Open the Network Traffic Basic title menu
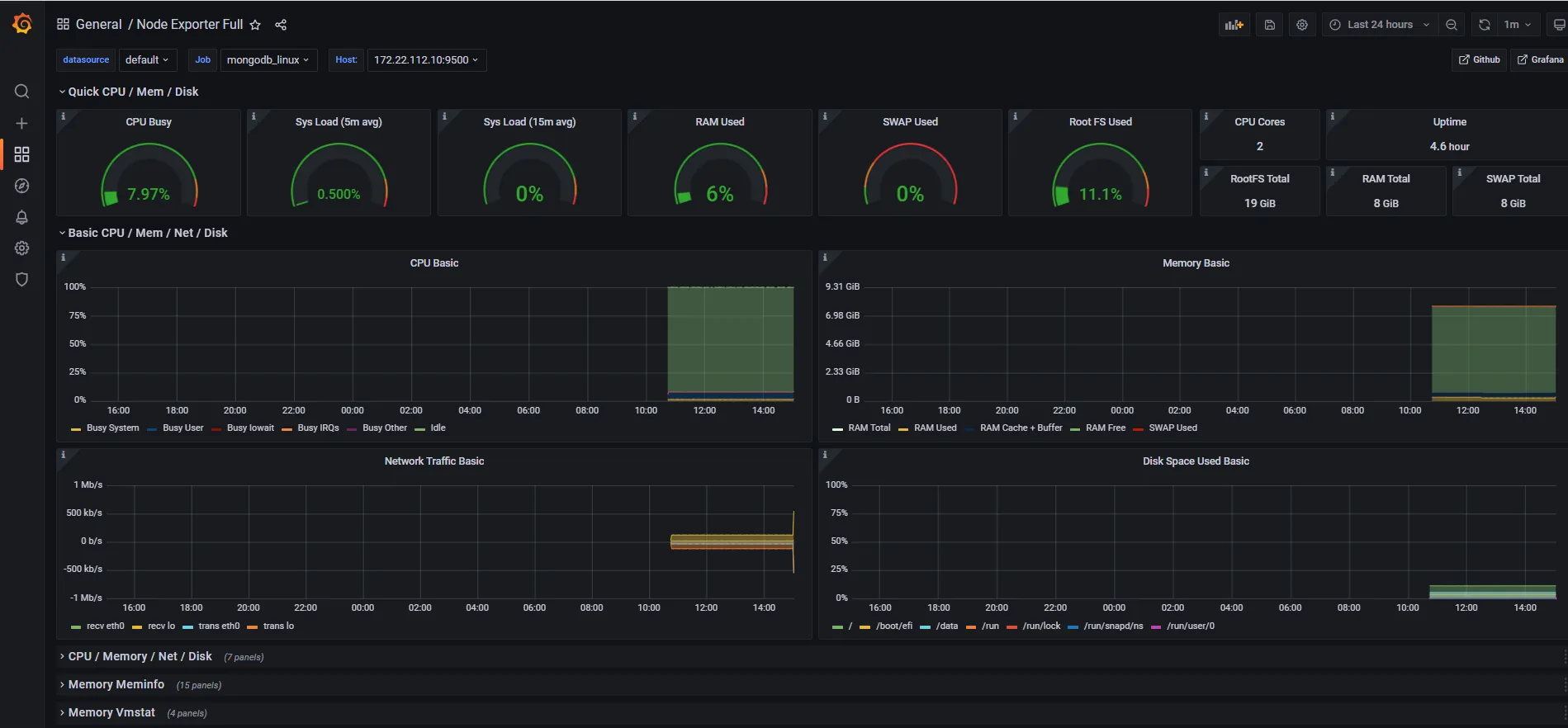 pos(434,461)
